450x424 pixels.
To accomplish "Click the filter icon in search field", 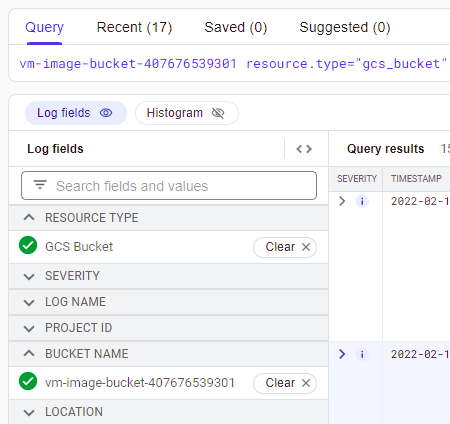I will [40, 185].
